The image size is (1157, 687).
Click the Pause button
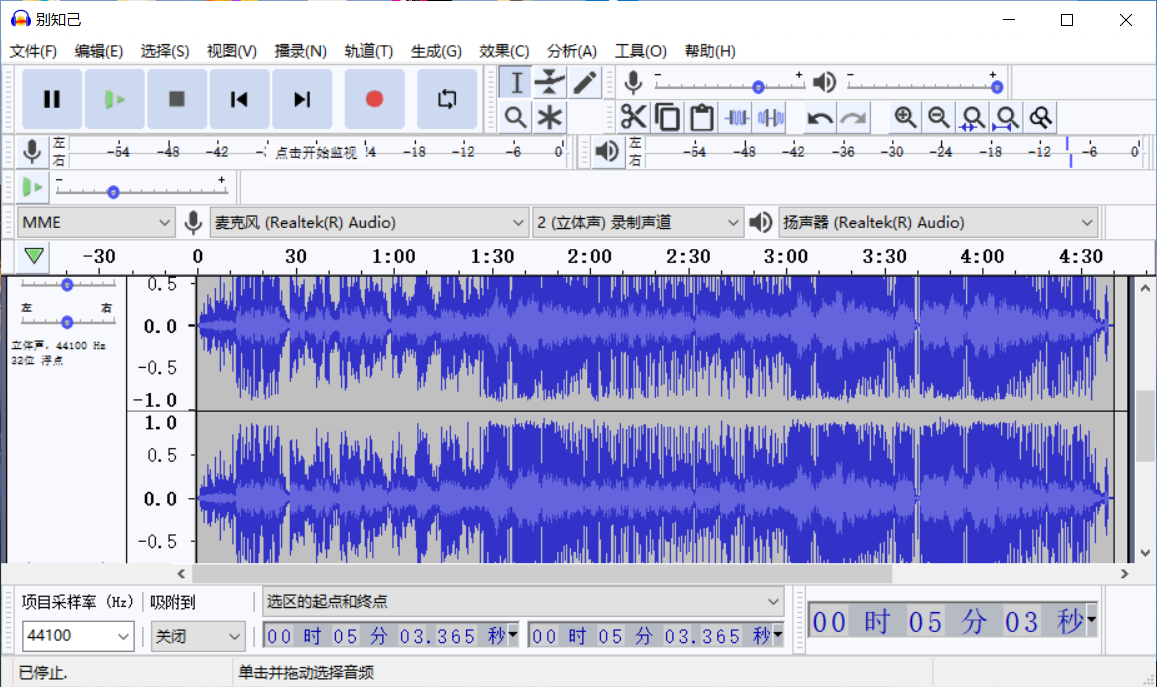[x=52, y=99]
